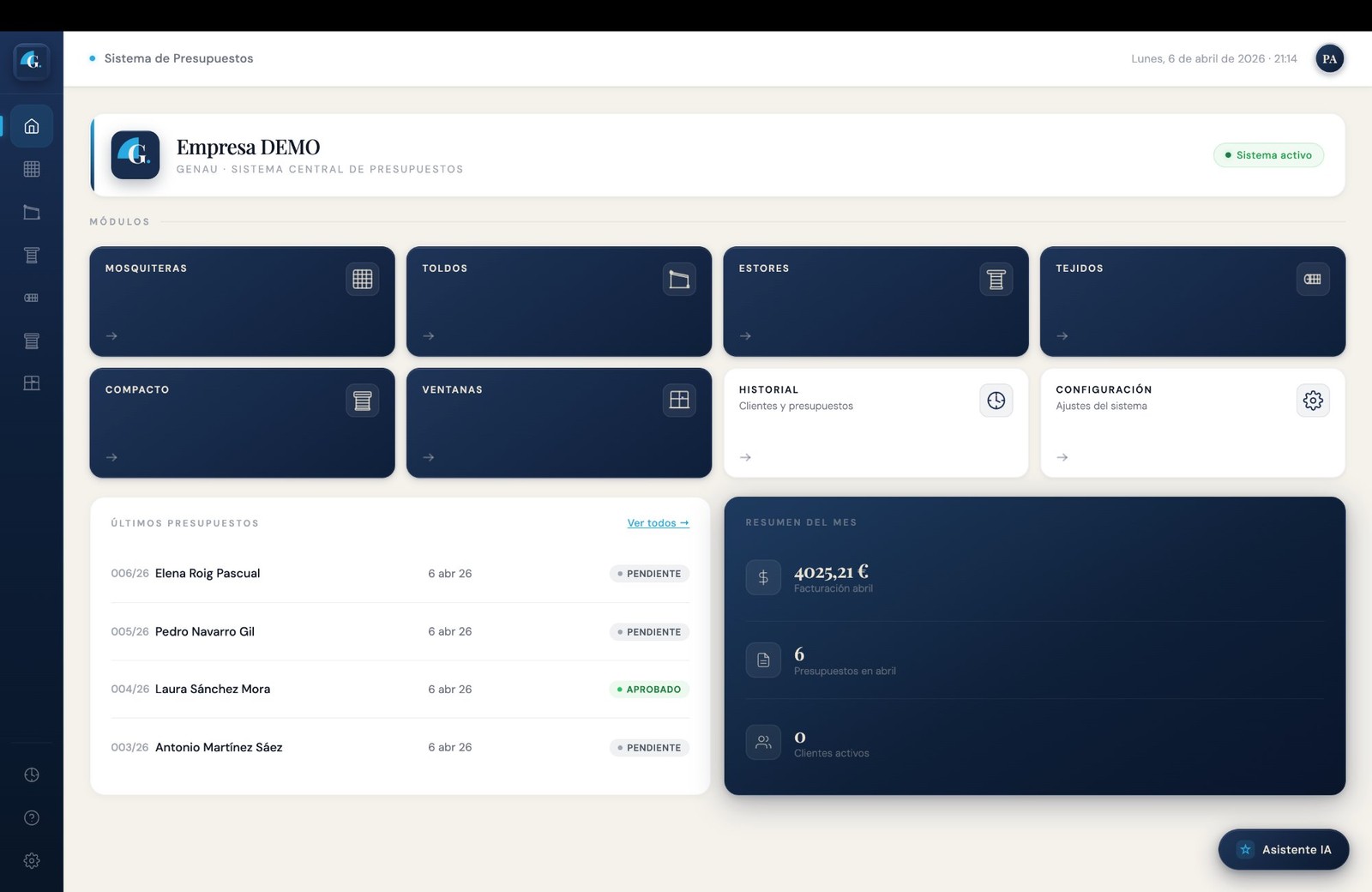Select the Home icon in the sidebar

click(32, 125)
